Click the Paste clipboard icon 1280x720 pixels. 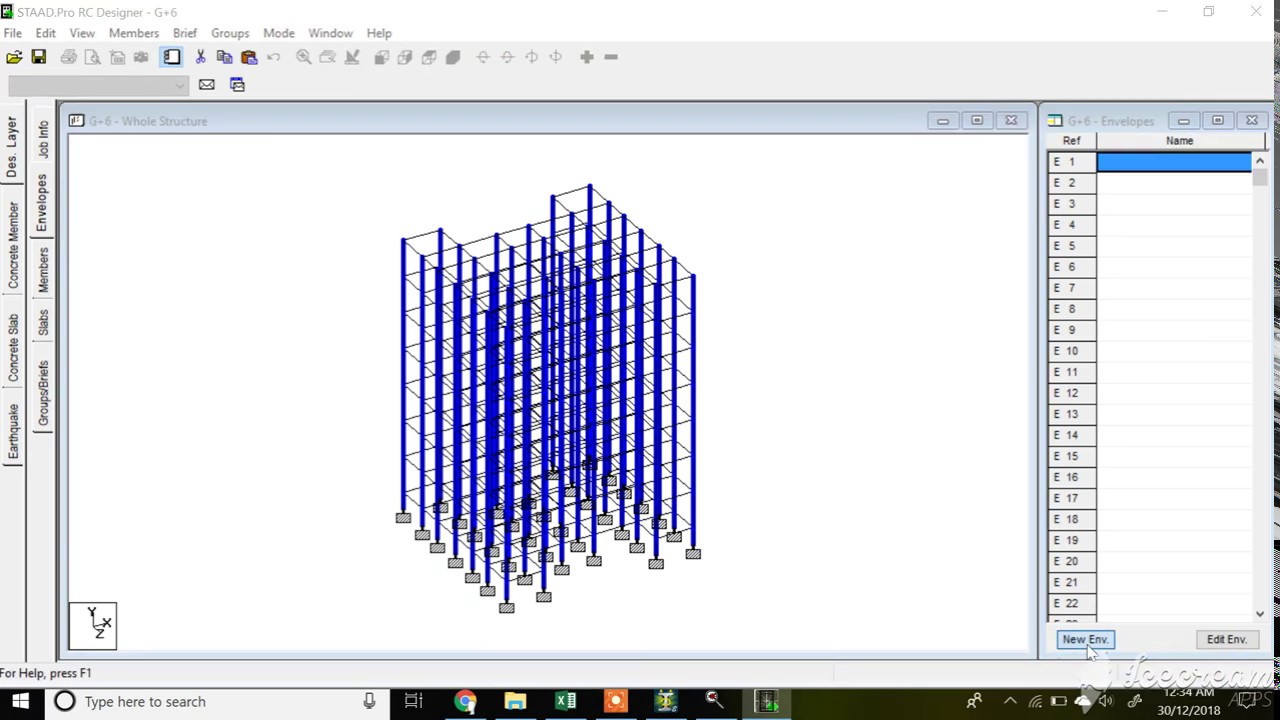click(249, 57)
